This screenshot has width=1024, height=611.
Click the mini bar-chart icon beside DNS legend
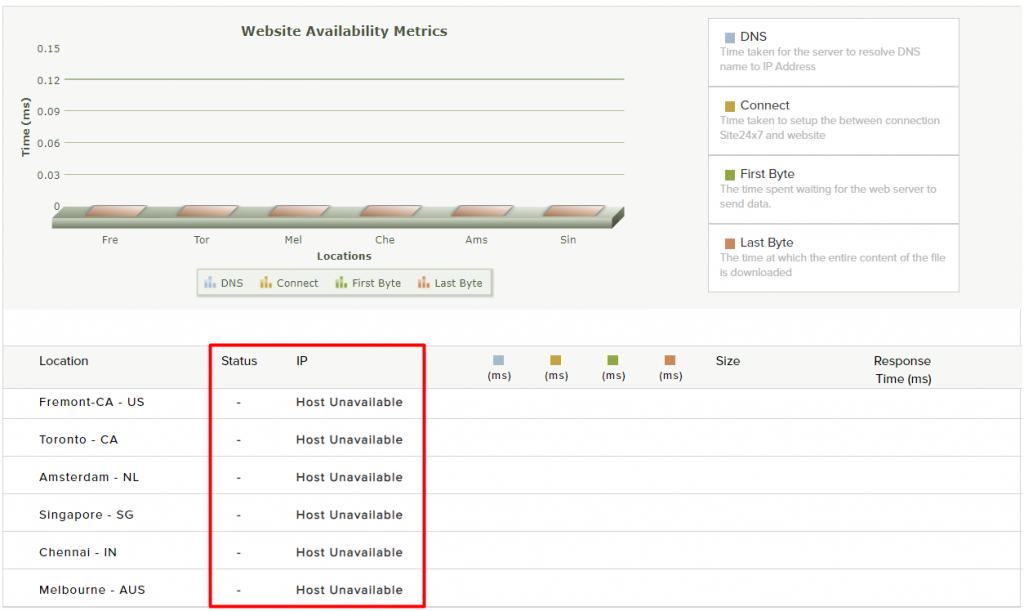pos(209,282)
